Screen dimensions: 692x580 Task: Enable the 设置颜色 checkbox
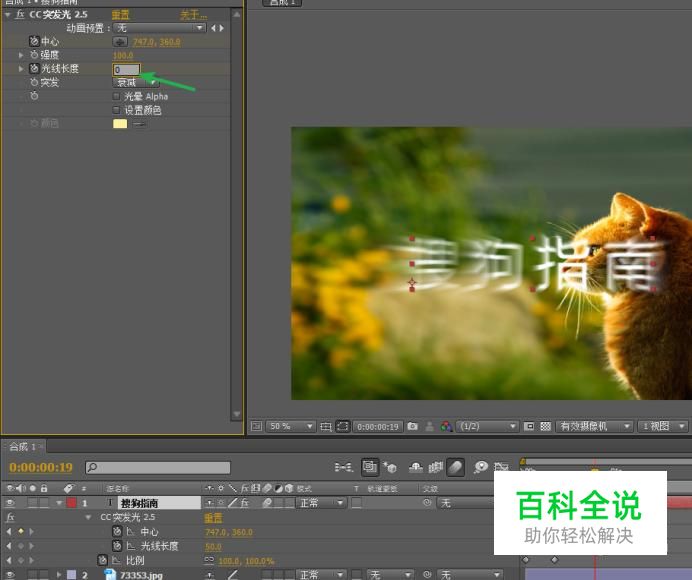117,110
